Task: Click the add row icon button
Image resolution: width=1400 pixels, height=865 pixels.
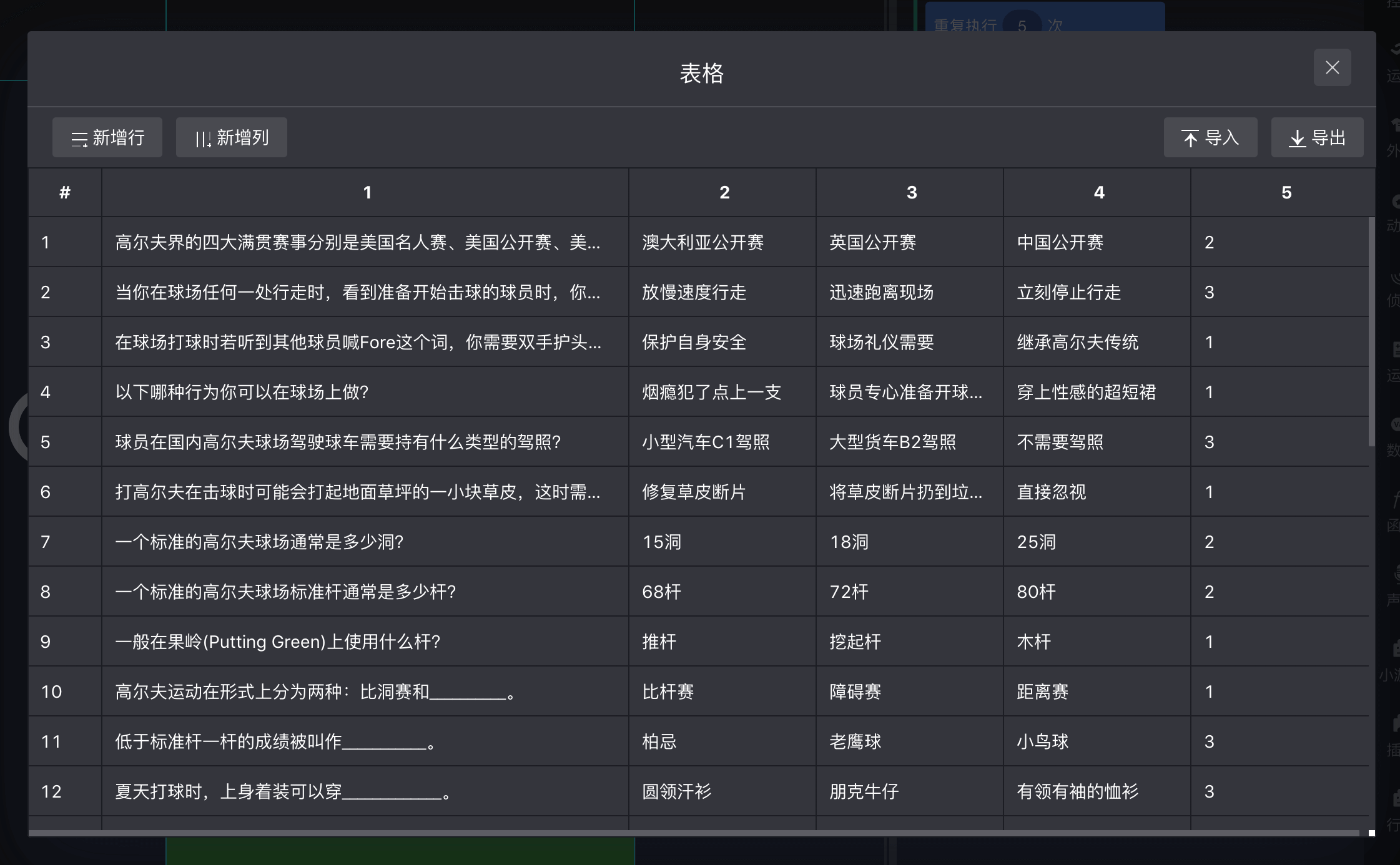Action: [79, 138]
